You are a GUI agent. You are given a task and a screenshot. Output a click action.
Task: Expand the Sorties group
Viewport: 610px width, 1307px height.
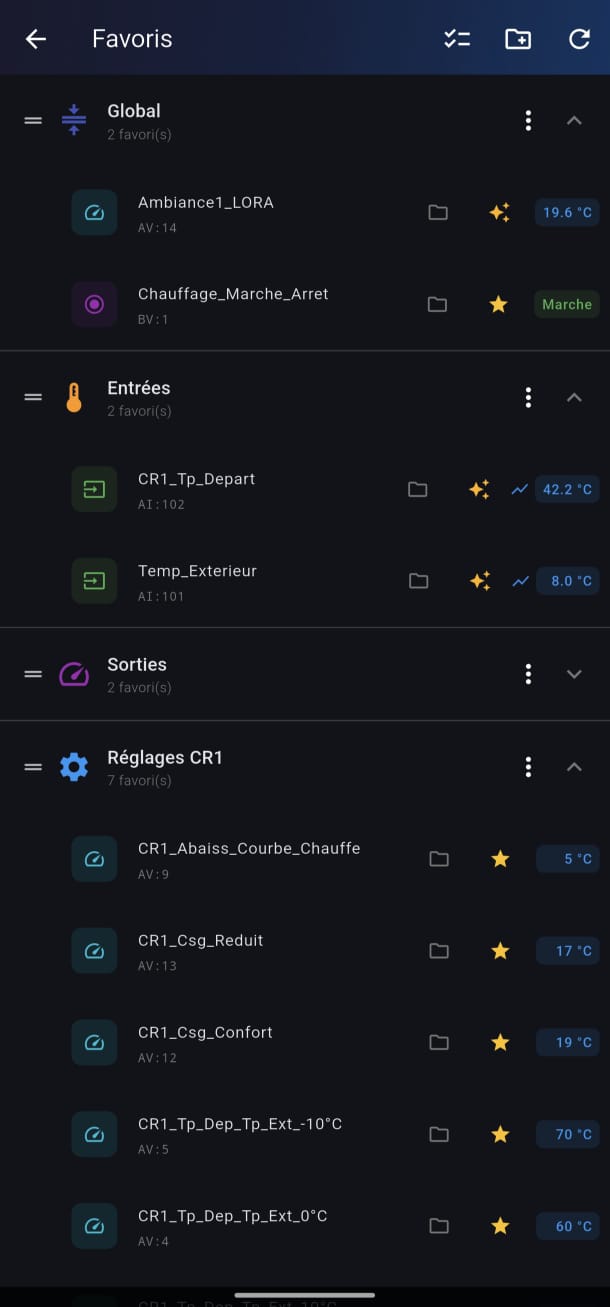pos(574,674)
